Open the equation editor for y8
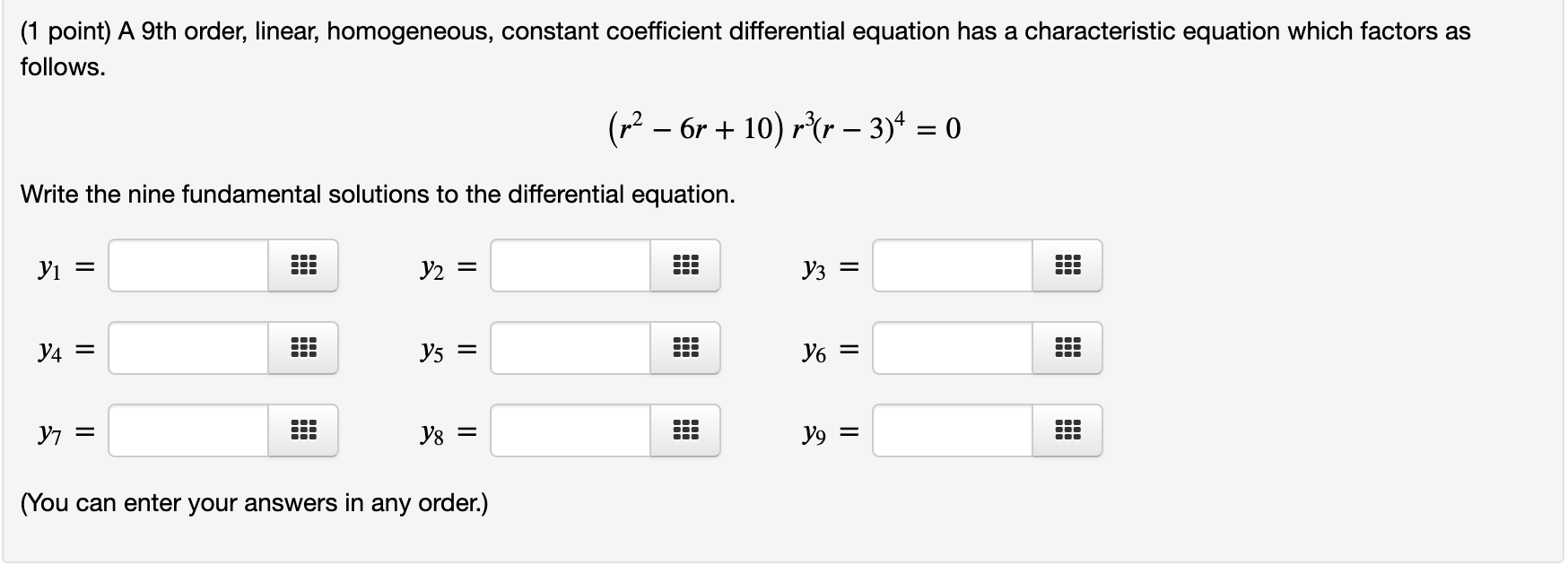 (x=686, y=433)
